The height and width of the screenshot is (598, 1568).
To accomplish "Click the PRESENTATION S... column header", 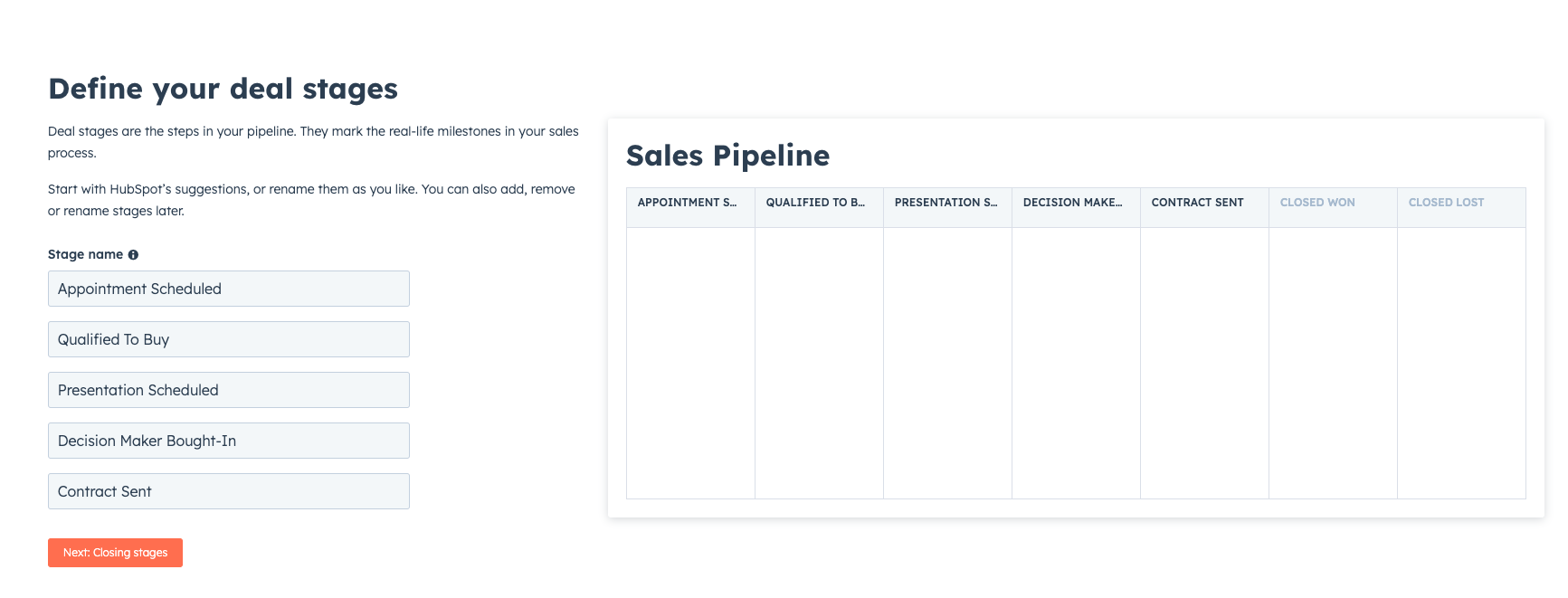I will (946, 203).
